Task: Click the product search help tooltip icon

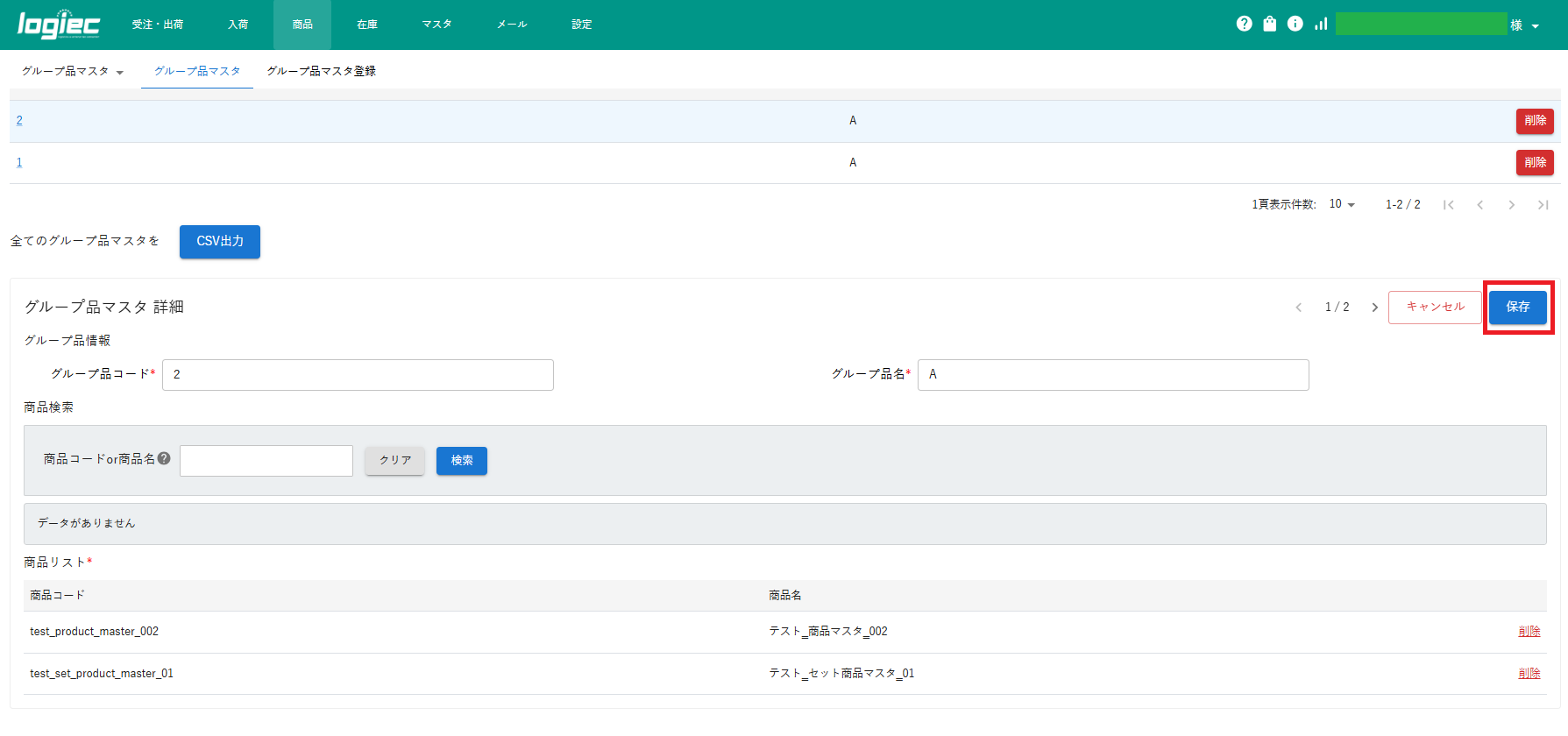Action: (164, 458)
